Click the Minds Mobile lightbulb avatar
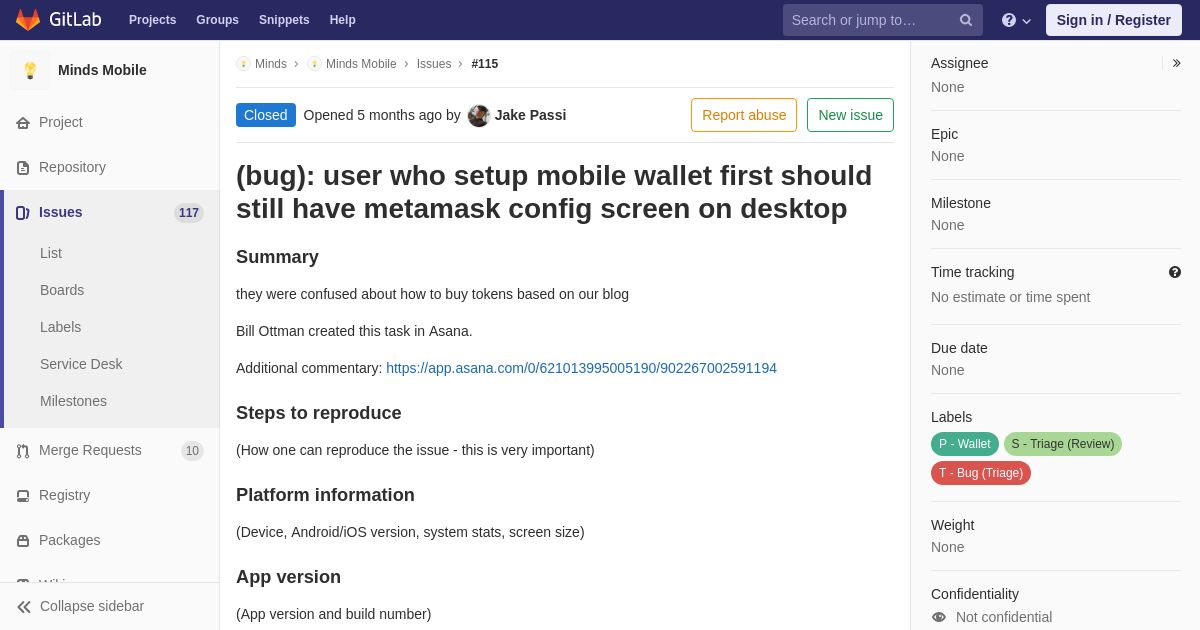 click(30, 70)
